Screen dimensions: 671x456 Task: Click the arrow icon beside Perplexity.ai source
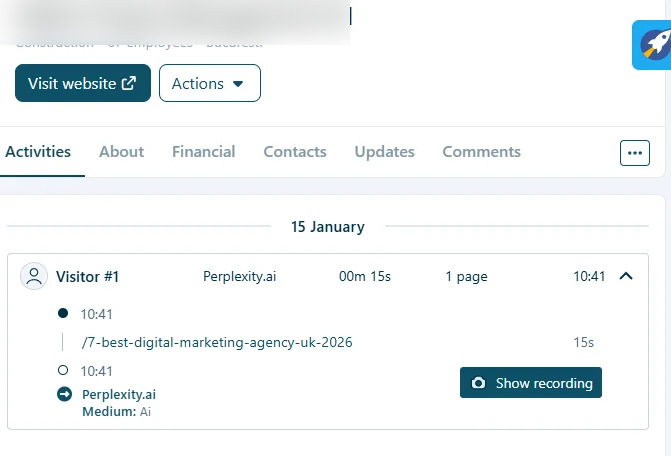(x=65, y=394)
